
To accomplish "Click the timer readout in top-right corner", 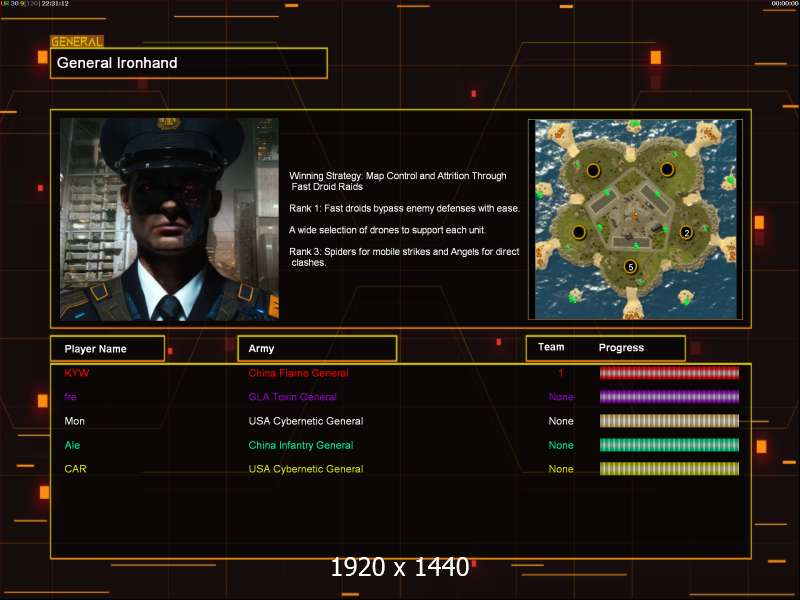I will coord(785,4).
